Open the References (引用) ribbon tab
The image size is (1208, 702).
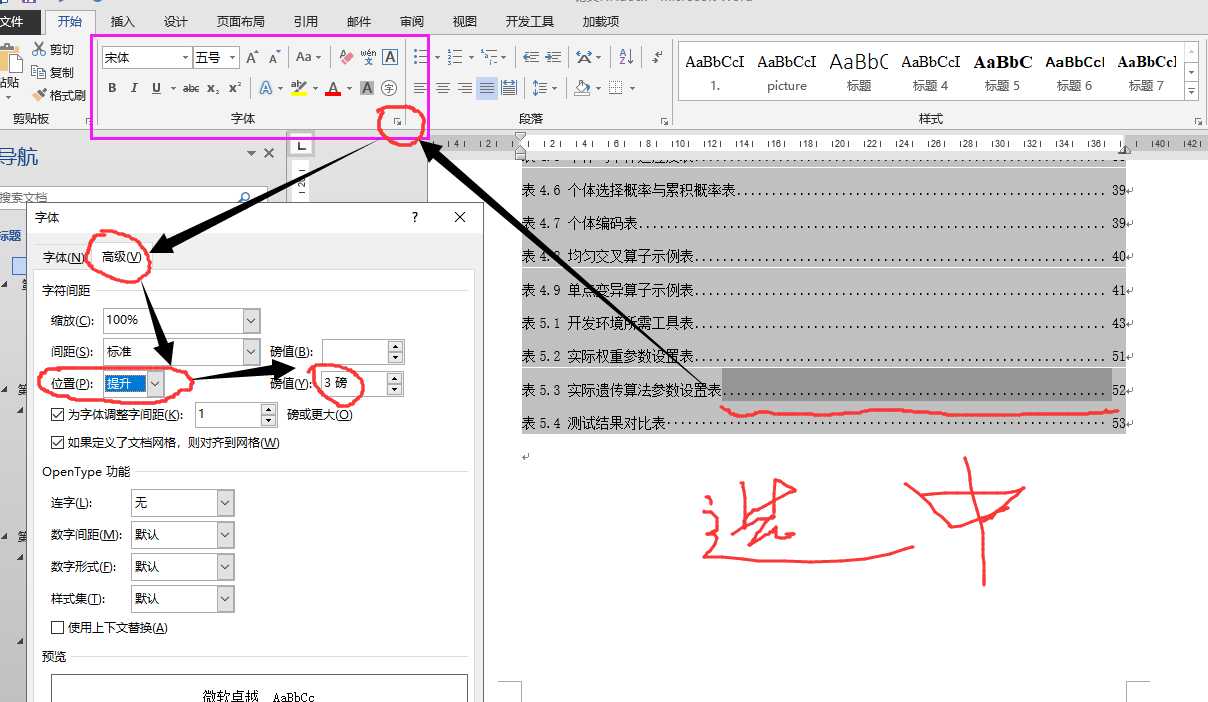click(306, 22)
